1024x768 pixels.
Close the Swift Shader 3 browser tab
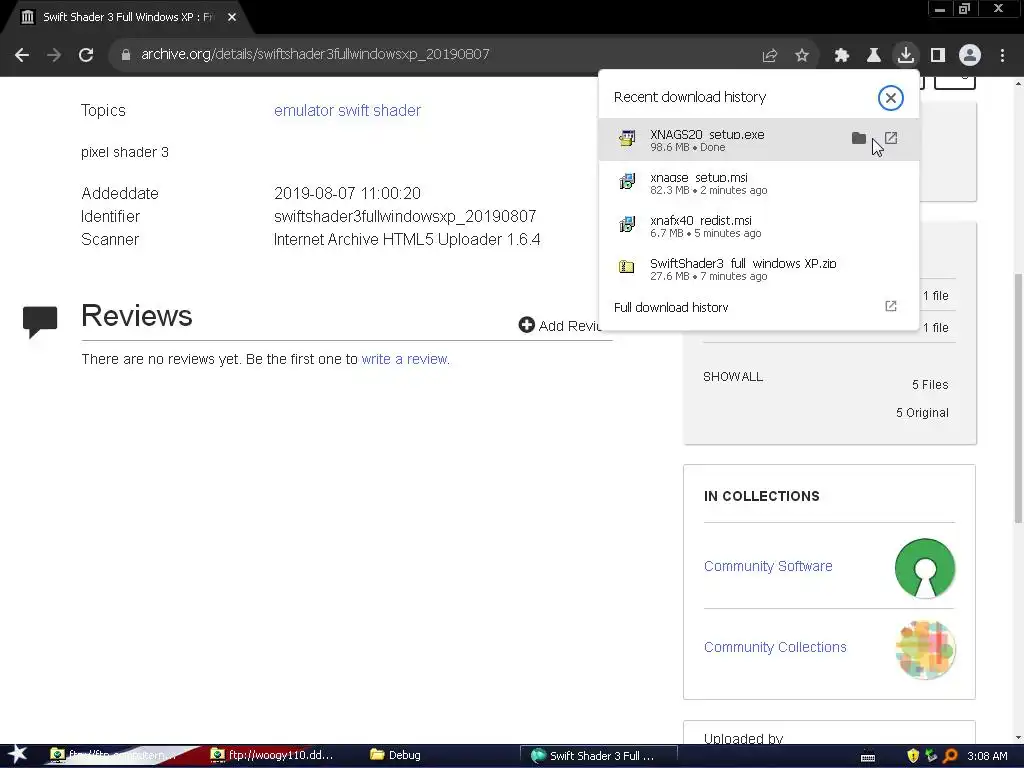click(232, 17)
